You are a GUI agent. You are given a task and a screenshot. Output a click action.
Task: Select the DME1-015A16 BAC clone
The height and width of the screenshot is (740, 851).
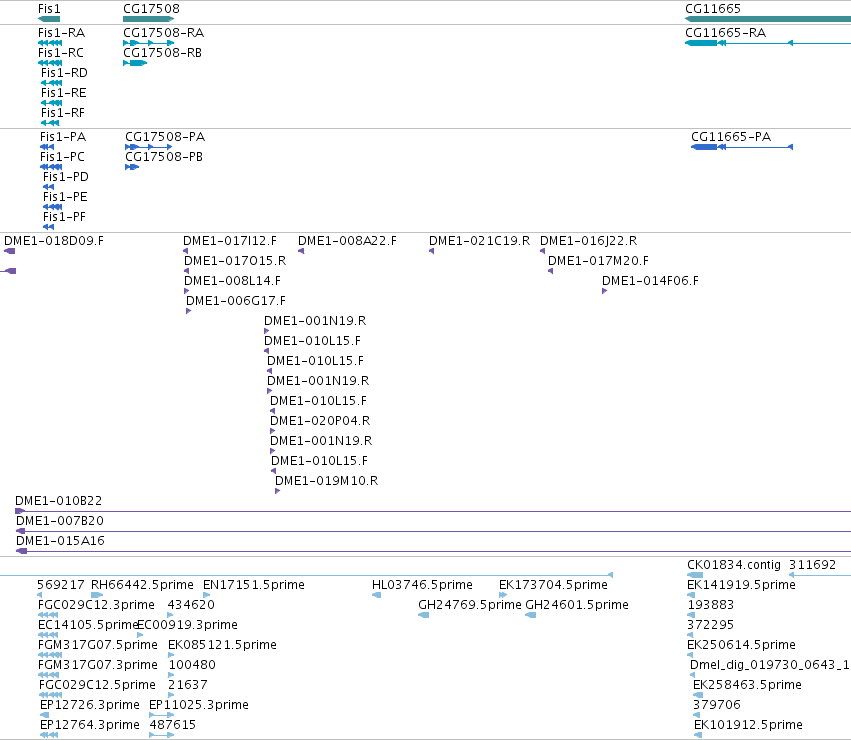[x=60, y=541]
